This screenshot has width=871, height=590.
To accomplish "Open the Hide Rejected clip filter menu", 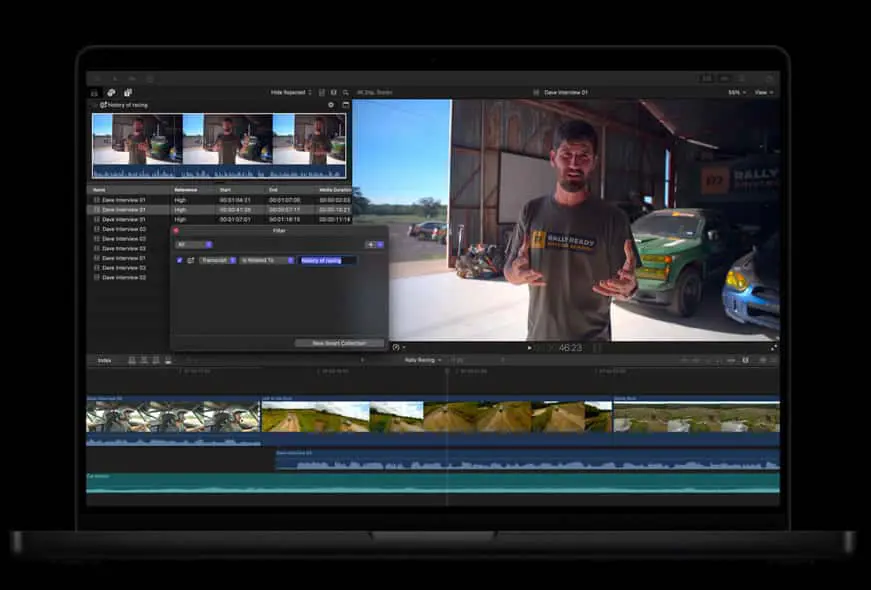I will pyautogui.click(x=291, y=92).
